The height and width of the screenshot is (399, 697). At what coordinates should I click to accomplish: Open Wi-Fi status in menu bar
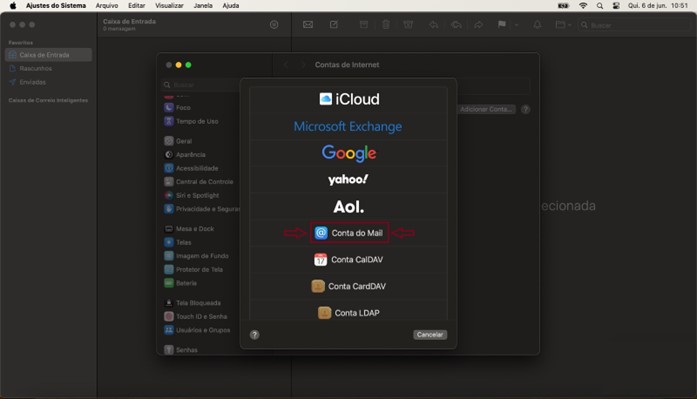(x=583, y=5)
